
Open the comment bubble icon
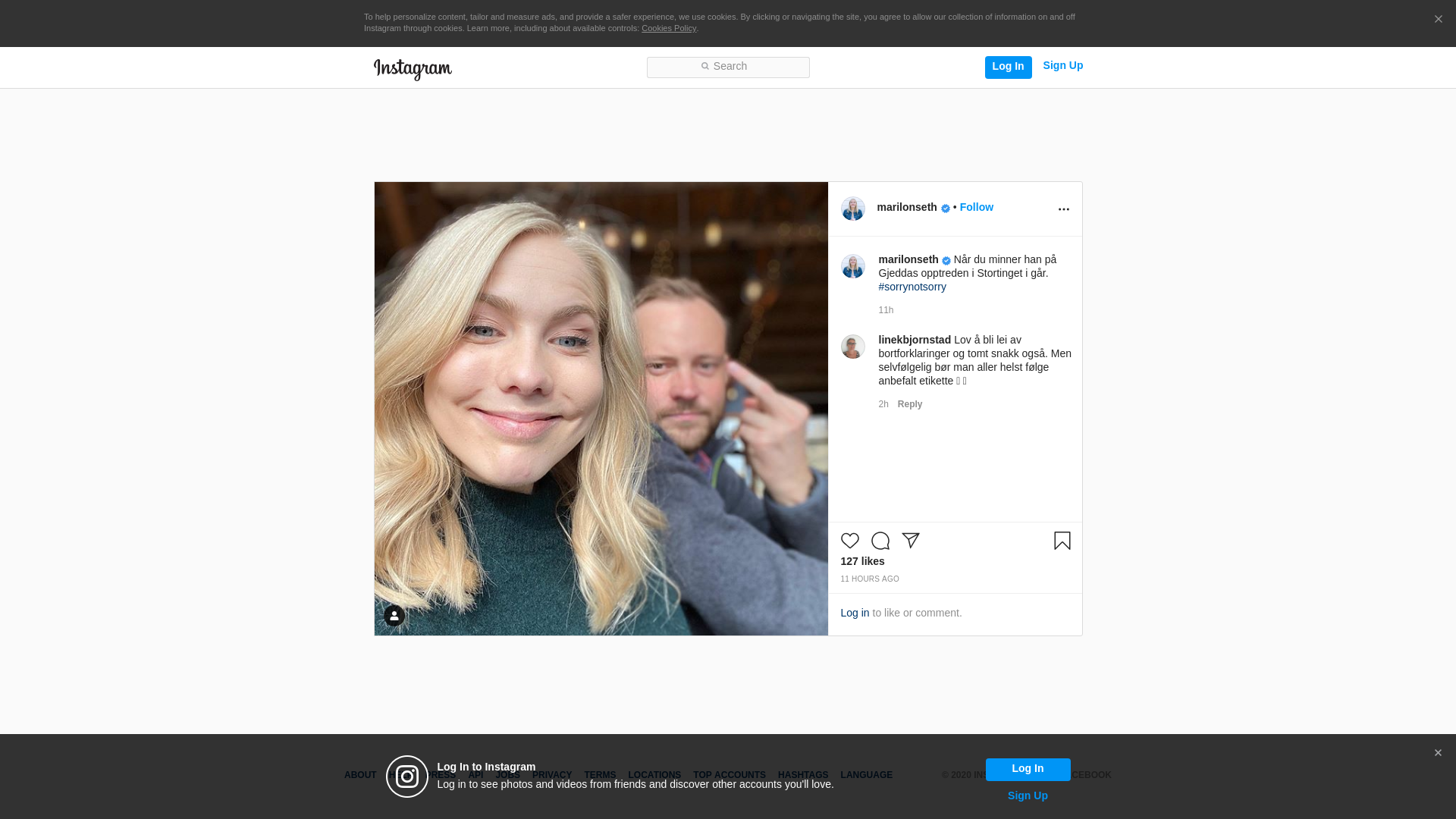click(x=880, y=541)
